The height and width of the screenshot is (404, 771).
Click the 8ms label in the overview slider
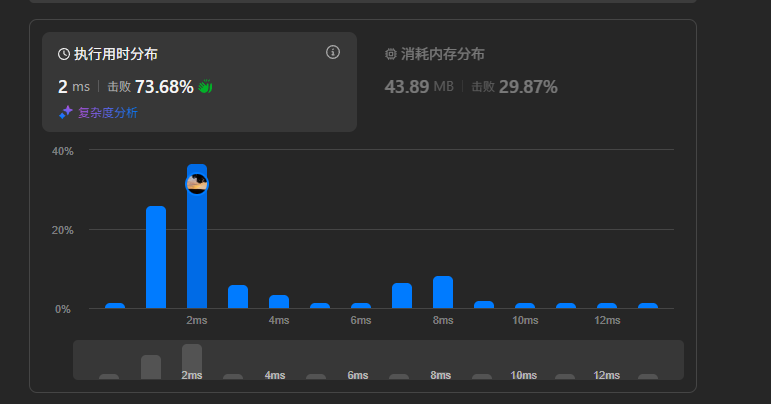441,375
